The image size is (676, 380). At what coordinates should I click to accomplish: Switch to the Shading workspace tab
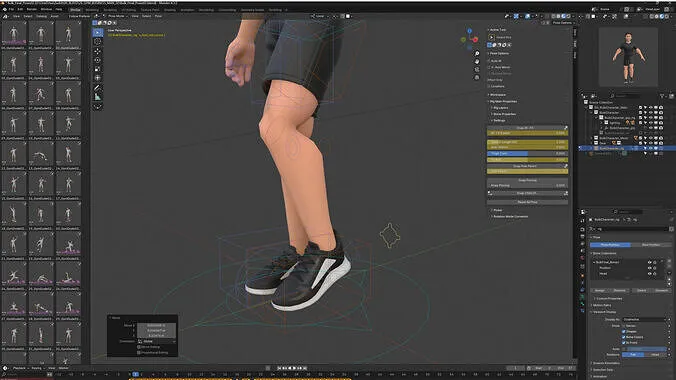[170, 9]
